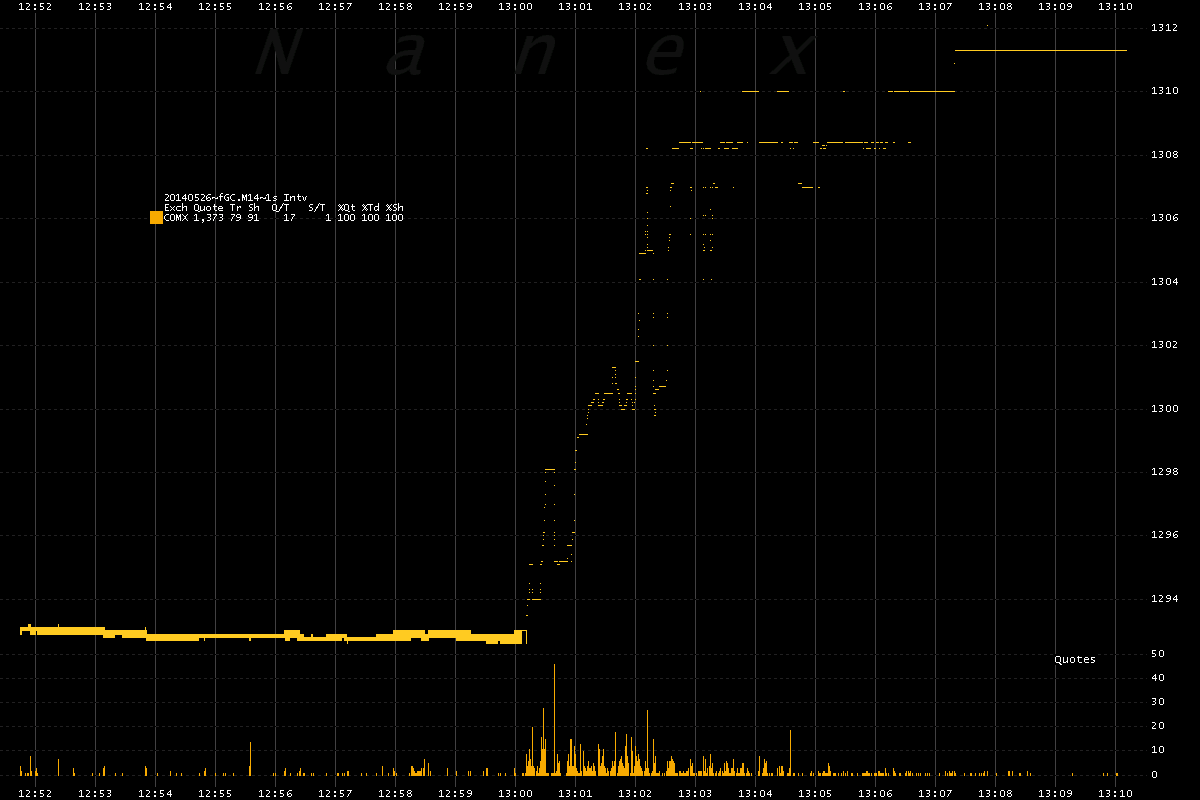The width and height of the screenshot is (1200, 800).
Task: Click the 13:08 label on the bottom time axis
Action: 995,793
